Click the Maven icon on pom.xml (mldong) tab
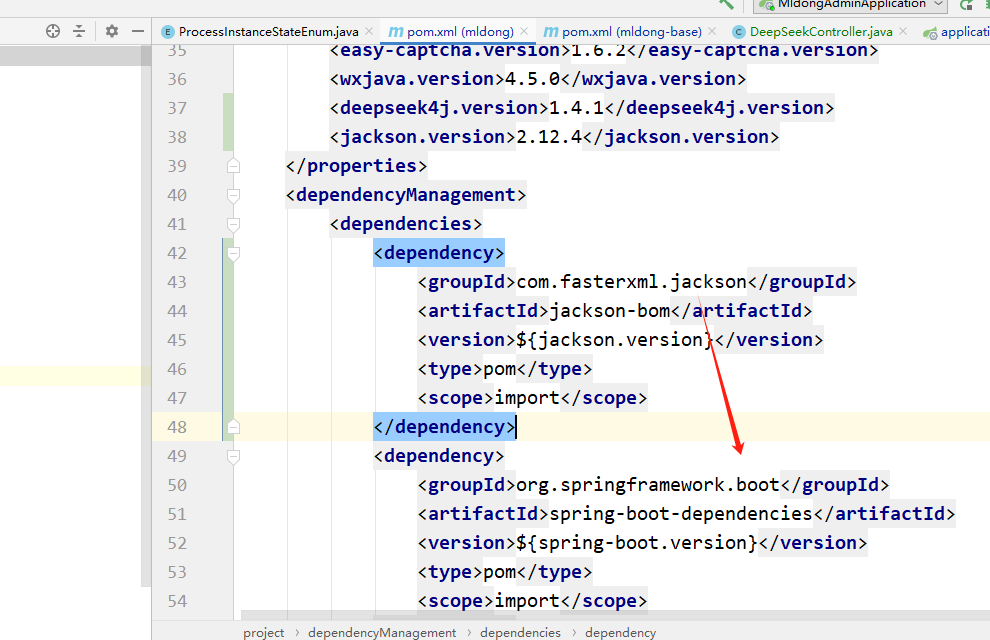Screen dimensions: 990x640 pos(395,31)
